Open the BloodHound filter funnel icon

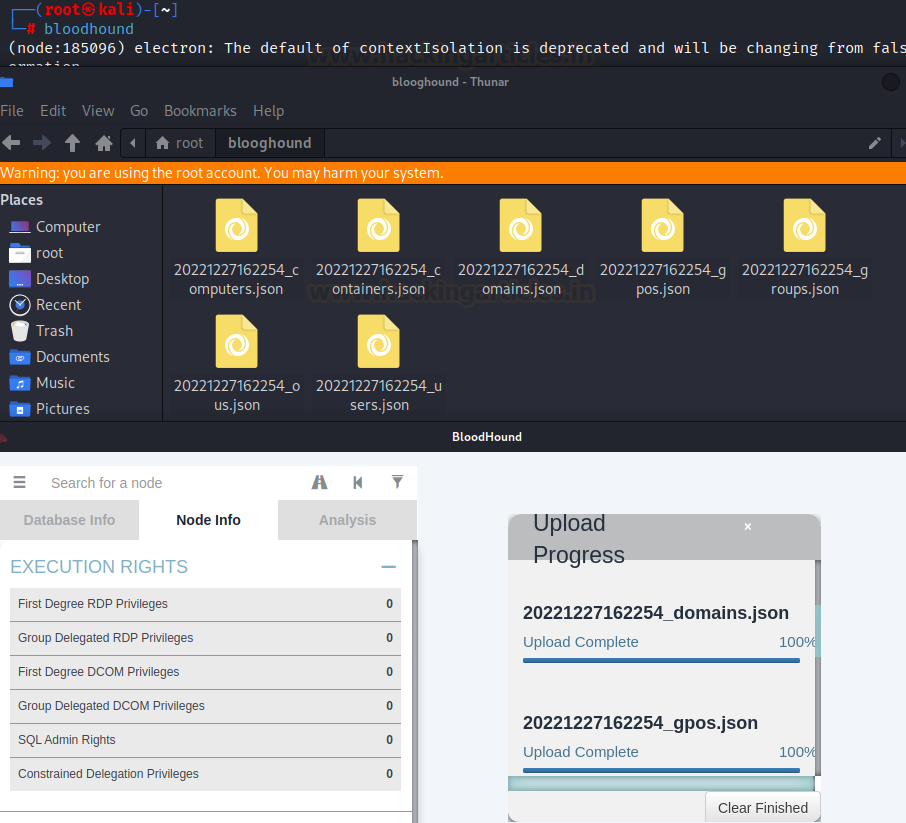[398, 482]
